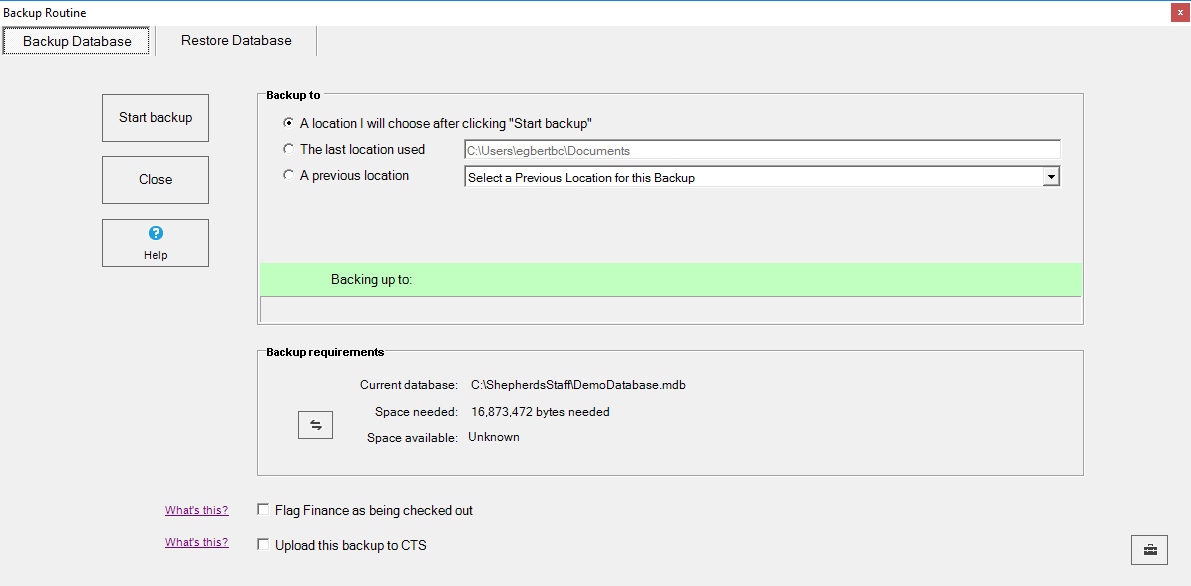Viewport: 1191px width, 586px height.
Task: Click the green 'Backing up to:' banner
Action: (670, 279)
